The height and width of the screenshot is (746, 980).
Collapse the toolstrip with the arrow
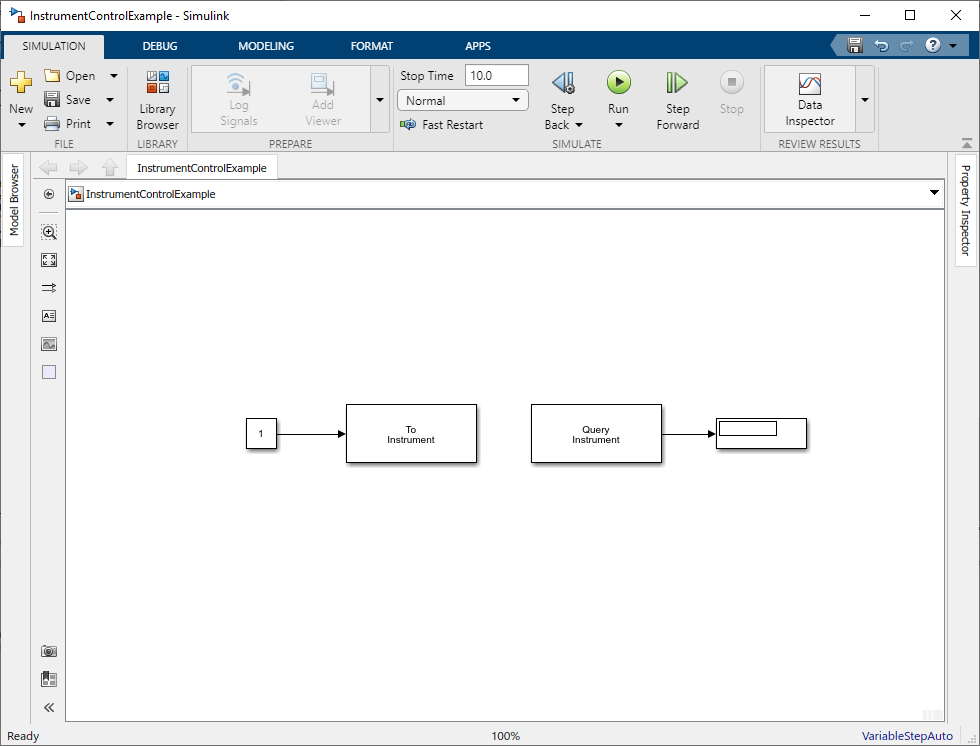pyautogui.click(x=967, y=144)
